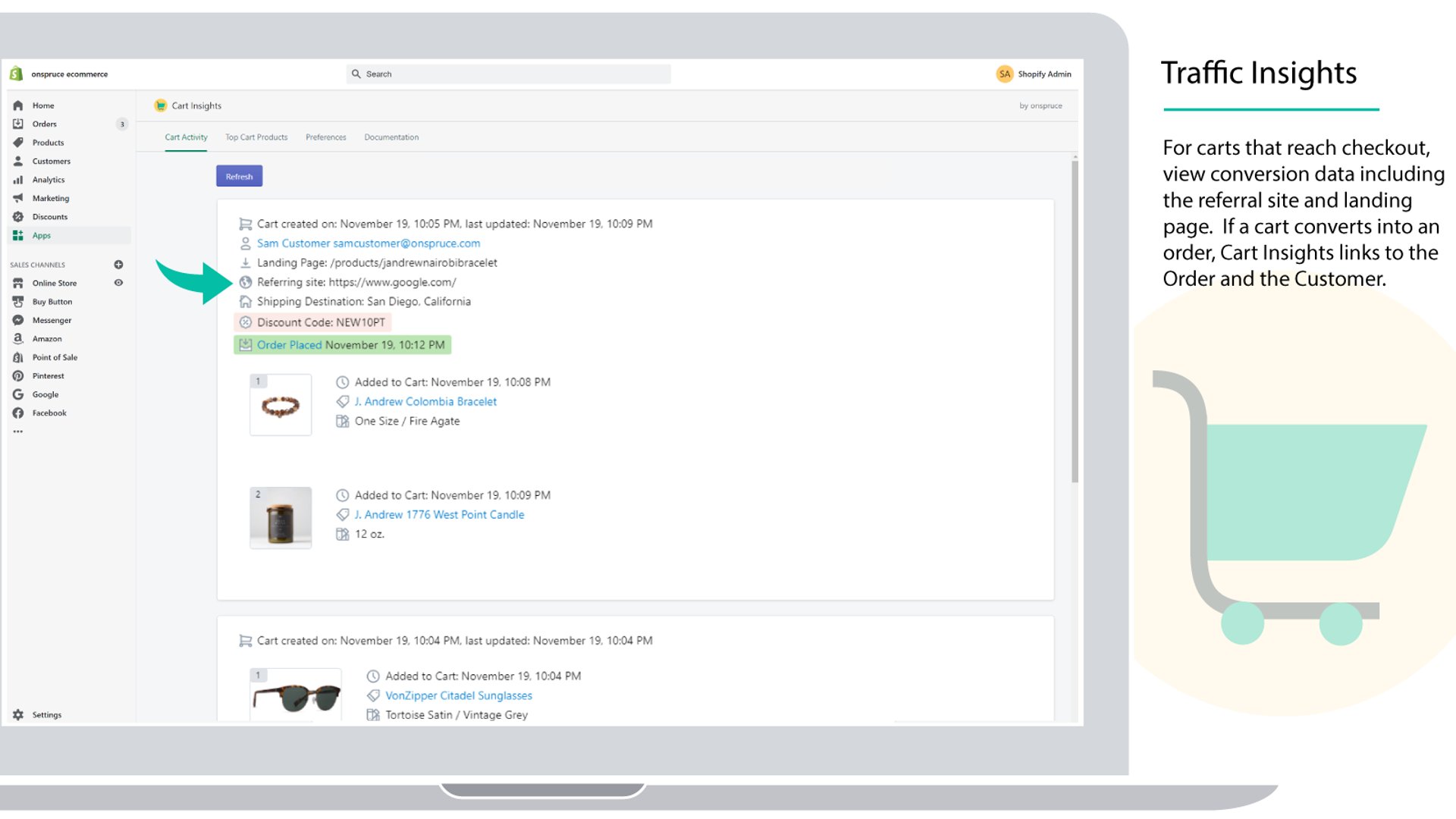Image resolution: width=1456 pixels, height=819 pixels.
Task: Open the Products tag icon
Action: [18, 143]
